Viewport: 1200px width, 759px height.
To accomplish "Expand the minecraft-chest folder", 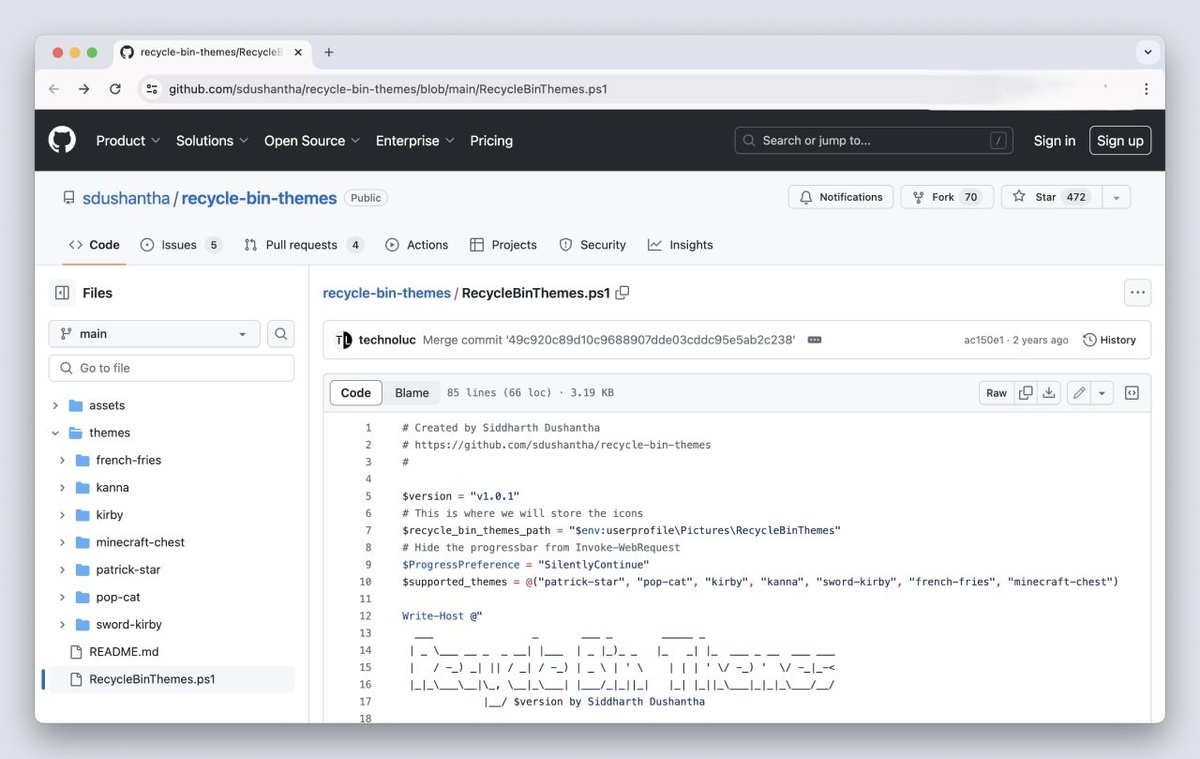I will click(x=62, y=543).
